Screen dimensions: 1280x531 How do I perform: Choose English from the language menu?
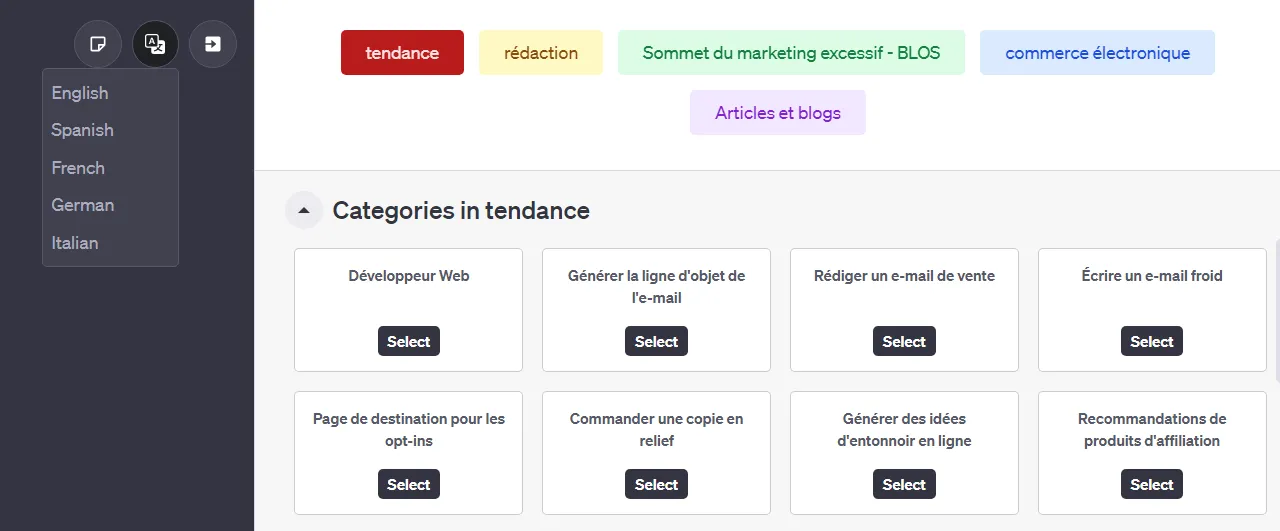pyautogui.click(x=80, y=93)
